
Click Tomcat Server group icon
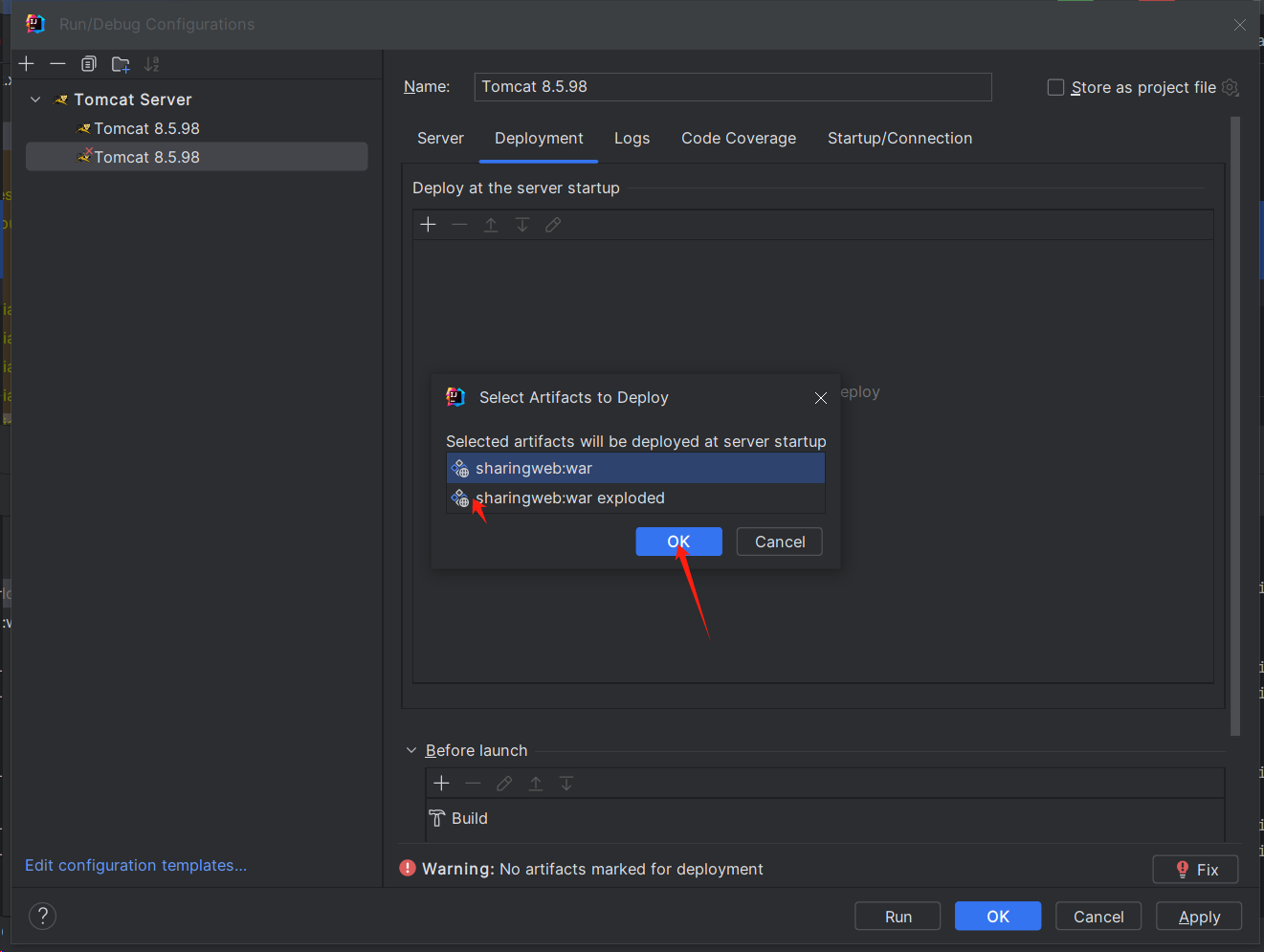(61, 100)
